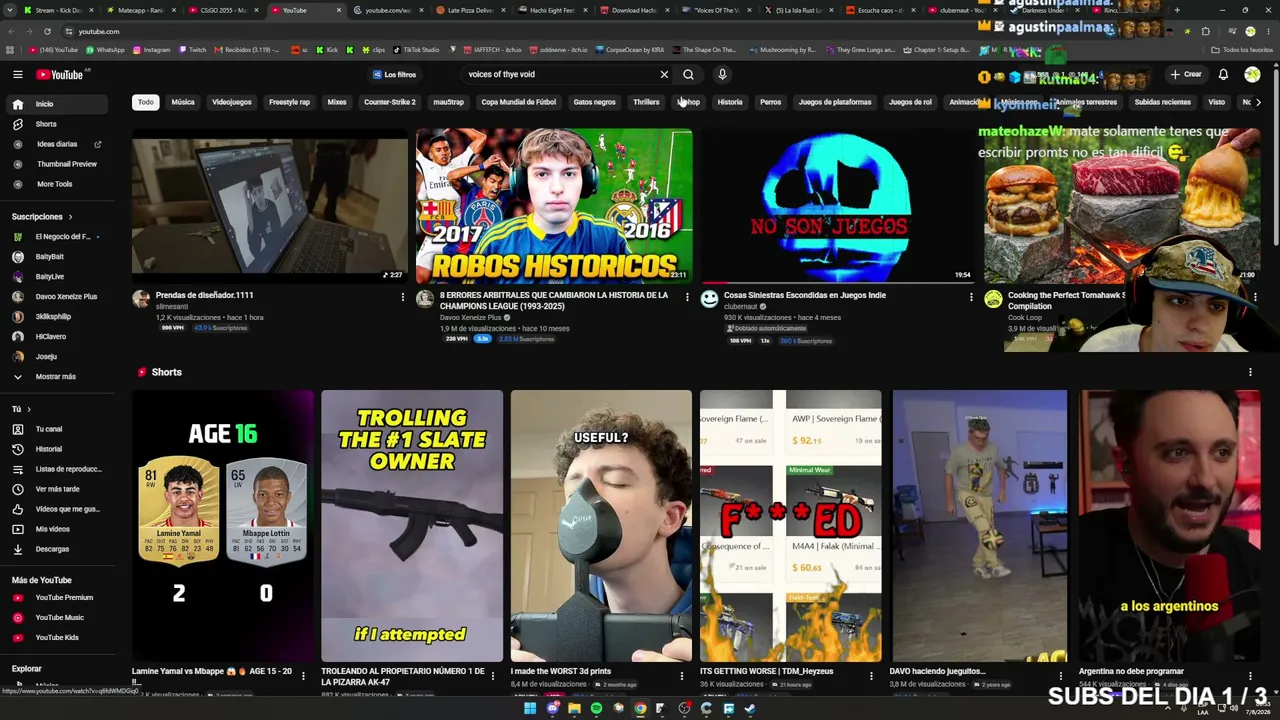This screenshot has height=720, width=1280.
Task: Select the Música filter chip
Action: click(x=183, y=102)
